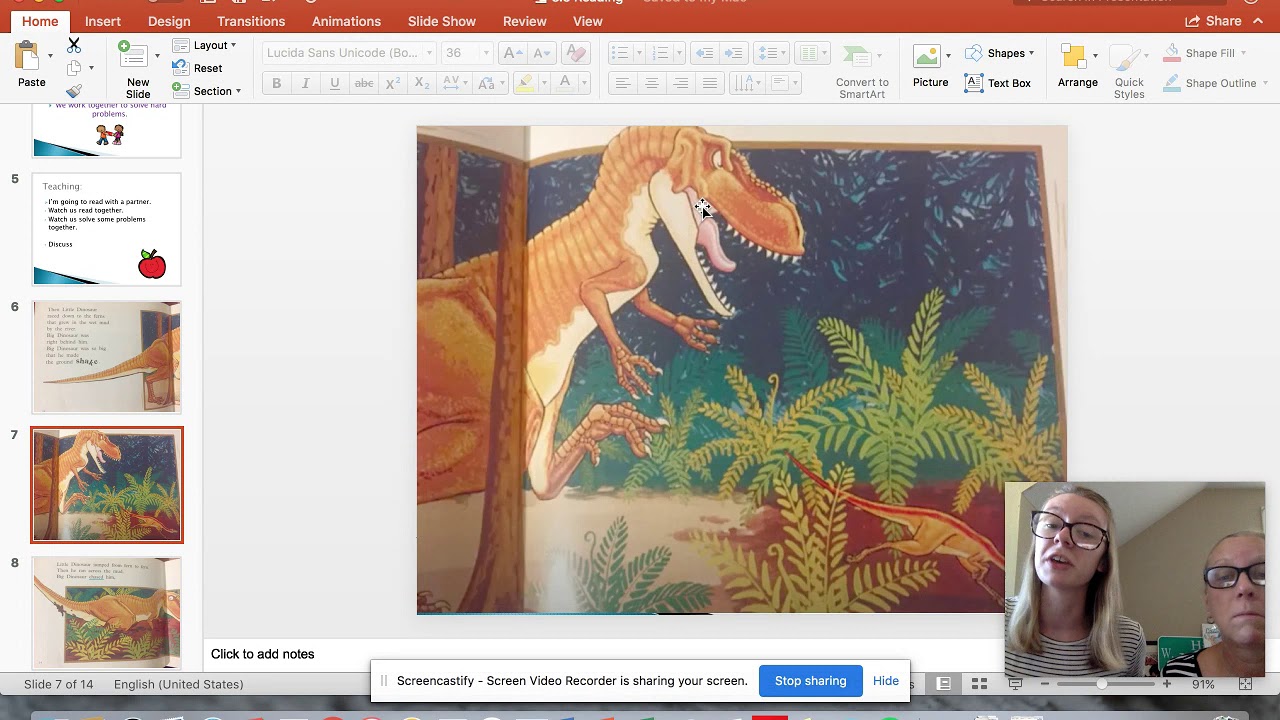Increase indent level icon
The width and height of the screenshot is (1280, 720).
point(733,53)
